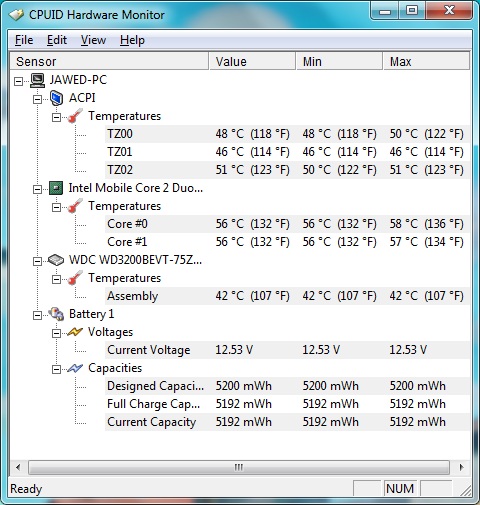
Task: Click the Capacities graph icon
Action: 75,368
